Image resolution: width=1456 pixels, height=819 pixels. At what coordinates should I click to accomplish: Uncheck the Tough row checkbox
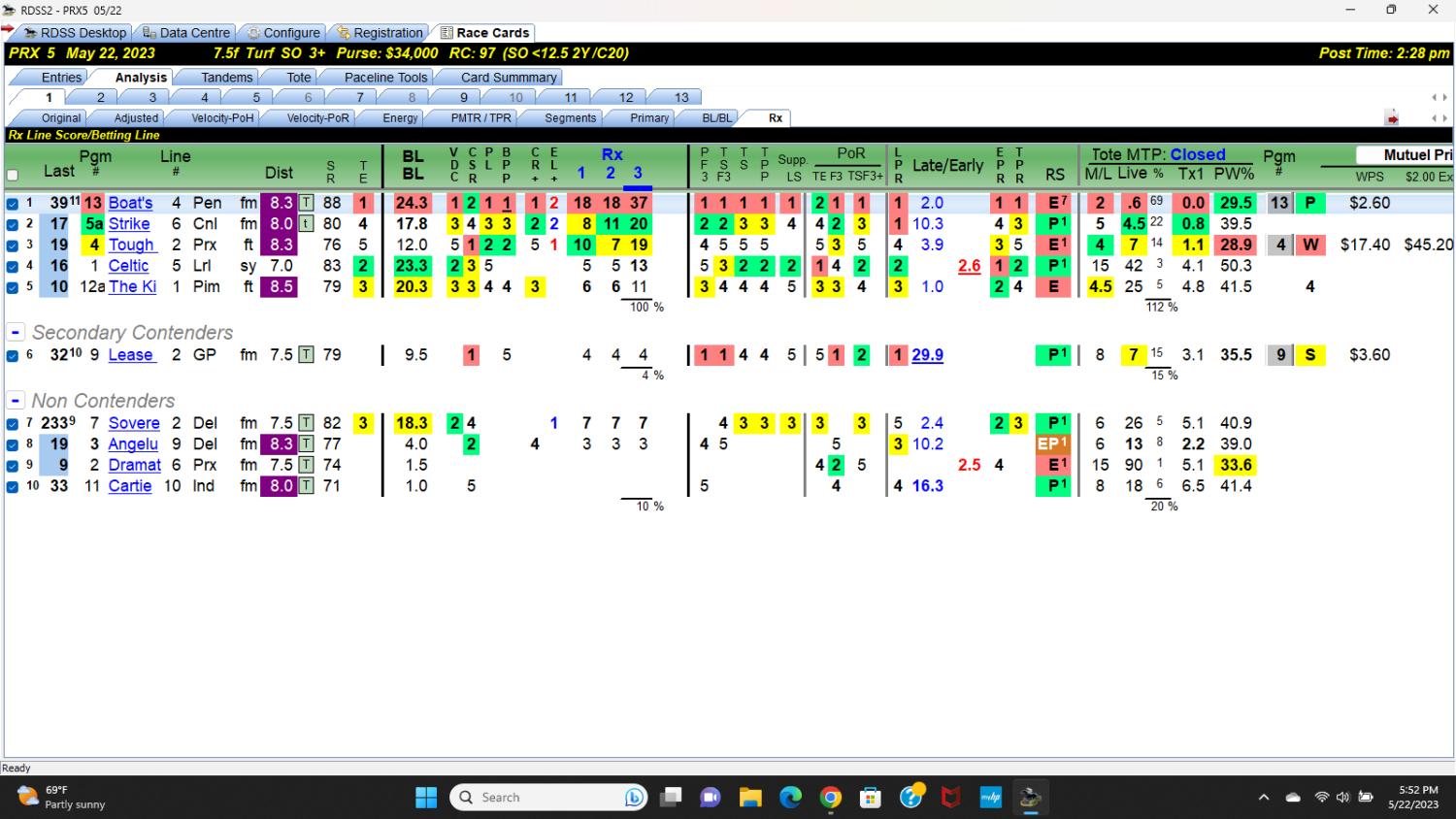13,246
